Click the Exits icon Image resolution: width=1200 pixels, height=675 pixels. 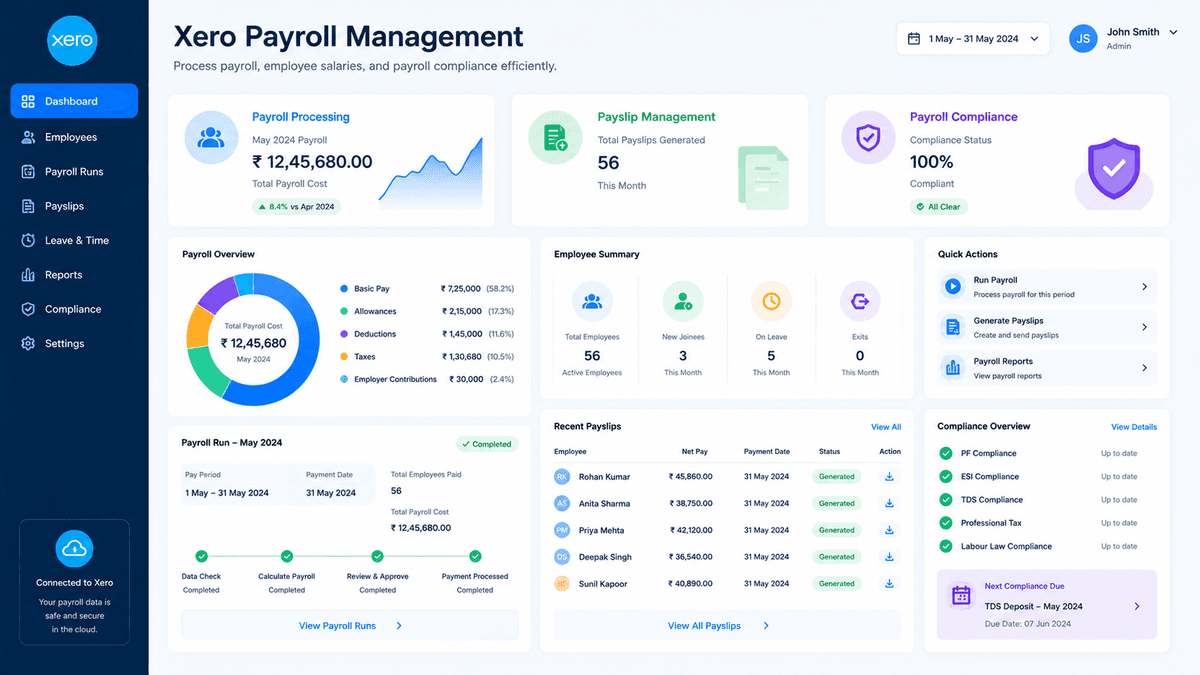pos(860,301)
